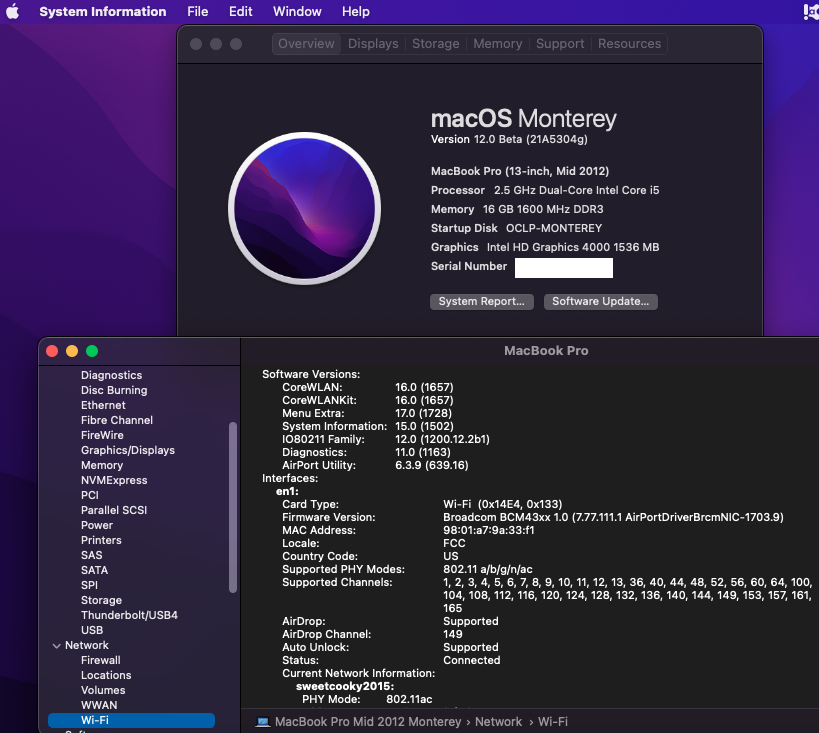The width and height of the screenshot is (819, 733).
Task: Click the AirDrop Channel value 149
Action: point(452,634)
